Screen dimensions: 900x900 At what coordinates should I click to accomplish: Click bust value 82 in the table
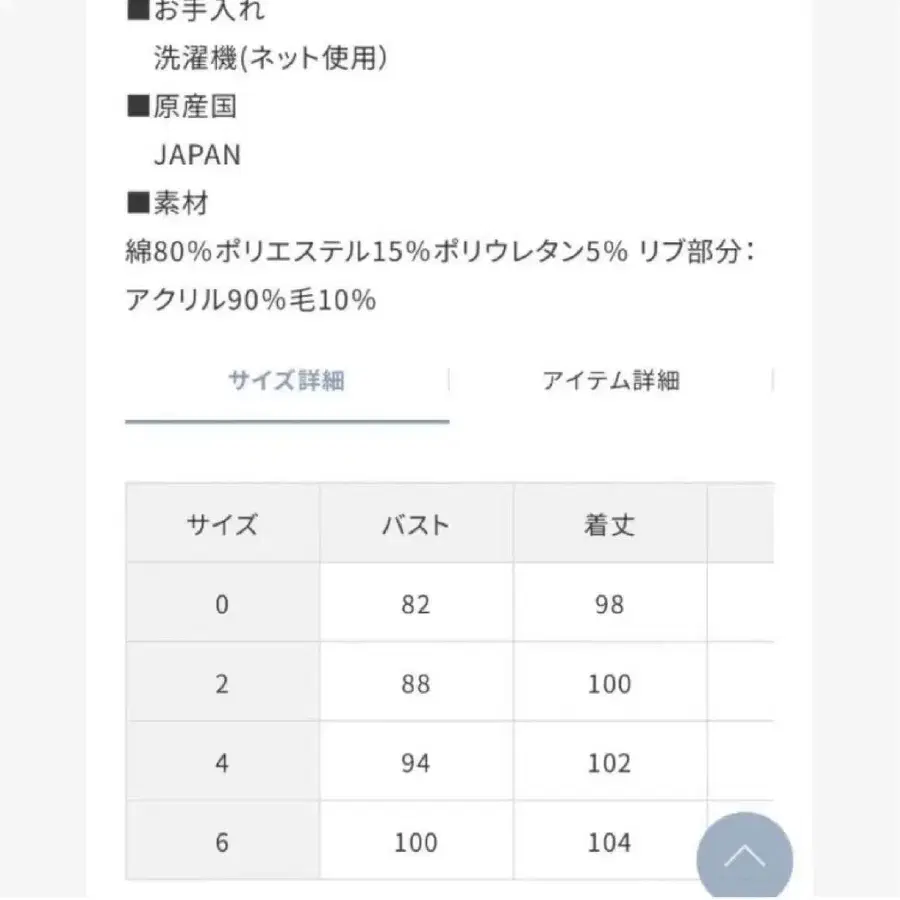click(x=416, y=604)
